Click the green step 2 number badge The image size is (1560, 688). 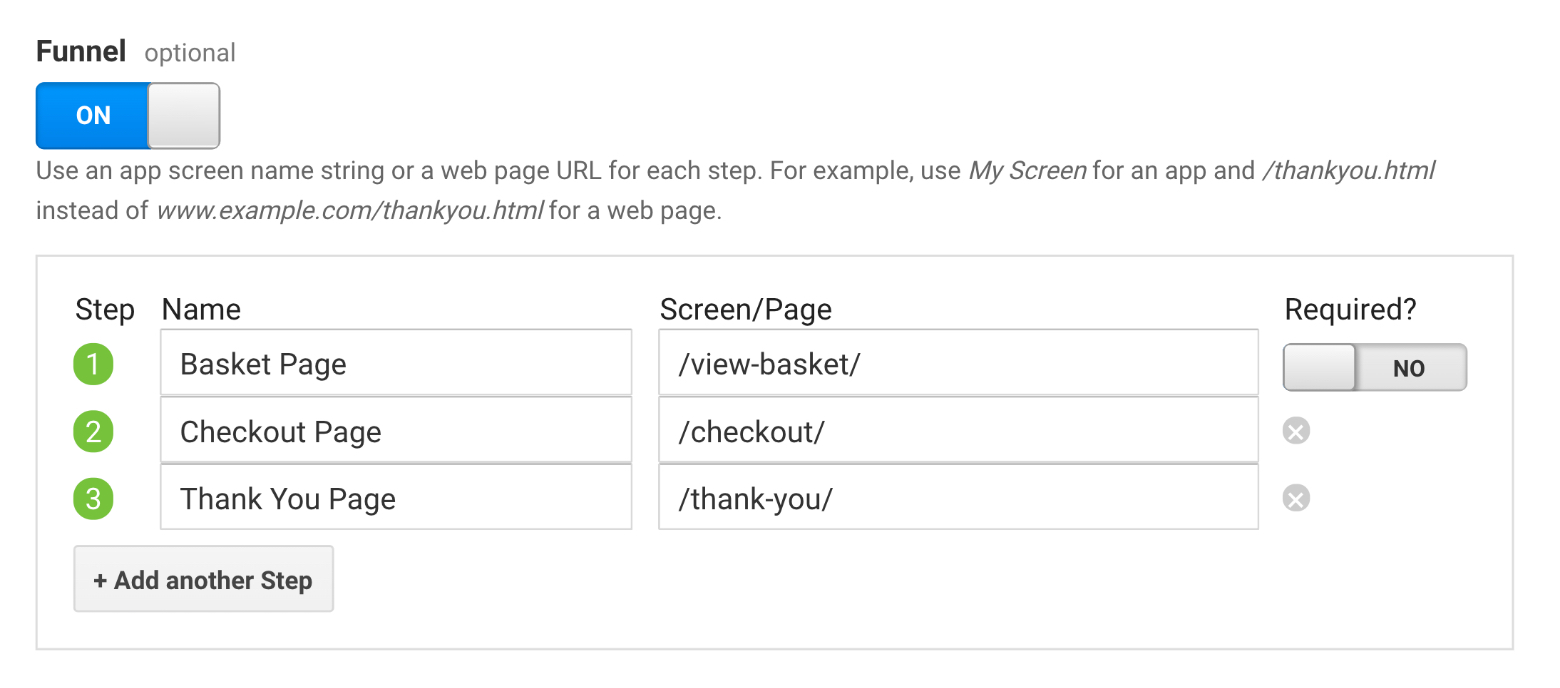pyautogui.click(x=94, y=432)
